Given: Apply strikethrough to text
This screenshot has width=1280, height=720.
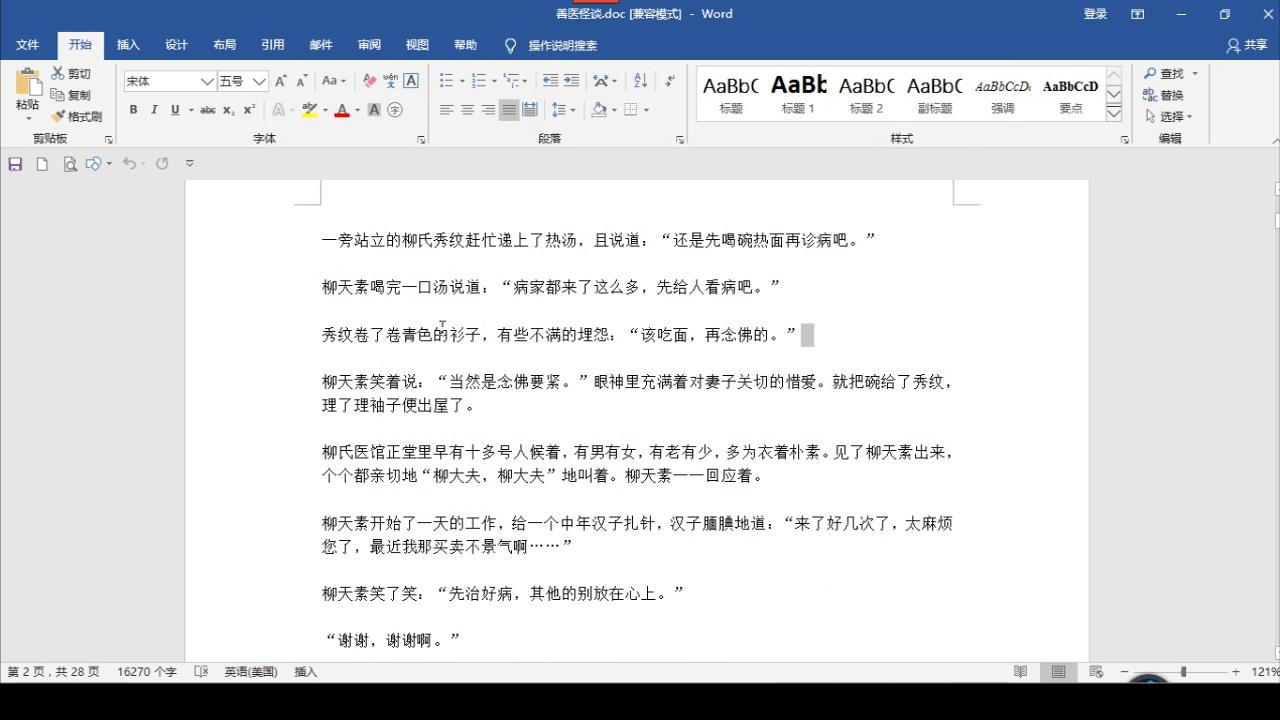Looking at the screenshot, I should coord(206,109).
